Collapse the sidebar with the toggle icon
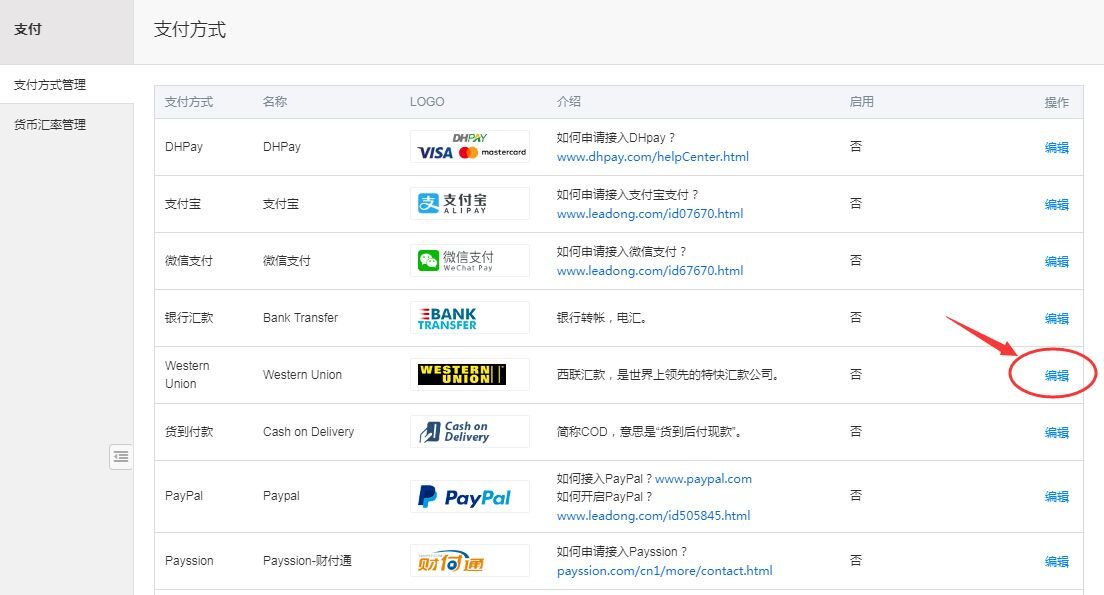The width and height of the screenshot is (1104, 595). click(x=121, y=457)
